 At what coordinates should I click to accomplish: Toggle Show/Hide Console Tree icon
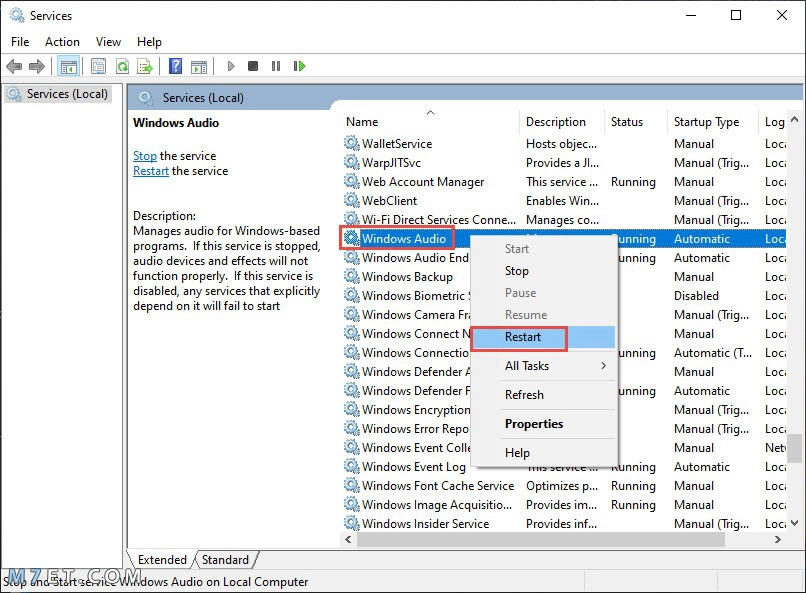click(68, 66)
